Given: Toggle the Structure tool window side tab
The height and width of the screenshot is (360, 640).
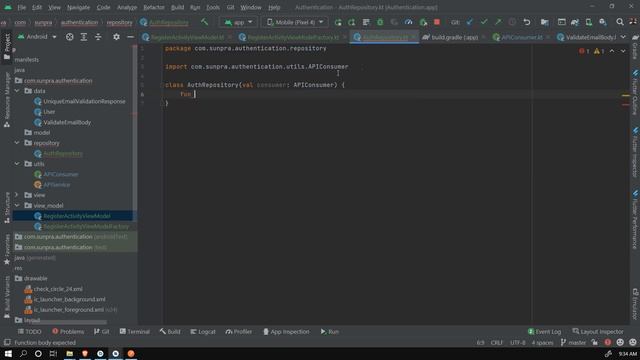Looking at the screenshot, I should click(x=7, y=207).
